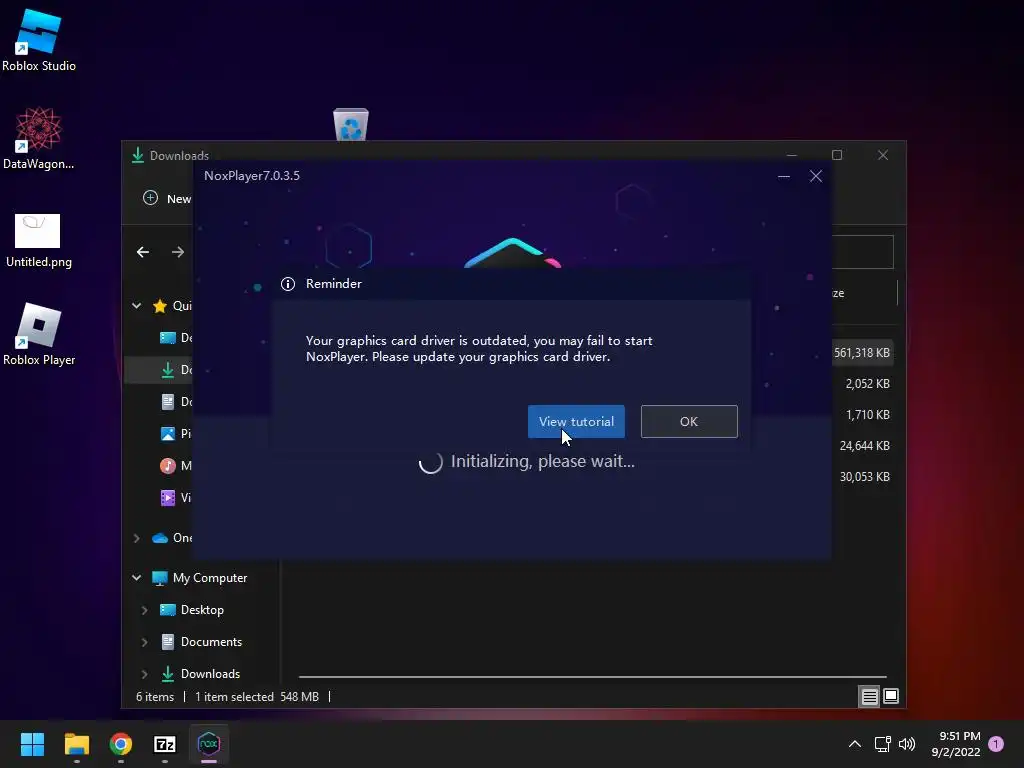Select the Downloads quick access entry icon
The image size is (1024, 768).
pos(168,370)
